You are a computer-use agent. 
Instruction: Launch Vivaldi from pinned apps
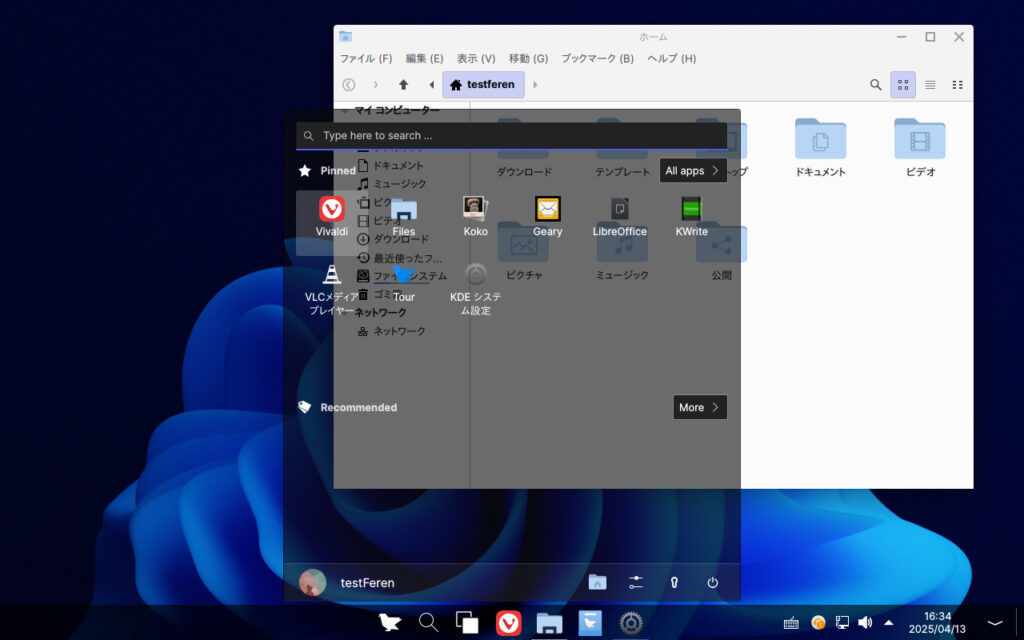[x=331, y=216]
